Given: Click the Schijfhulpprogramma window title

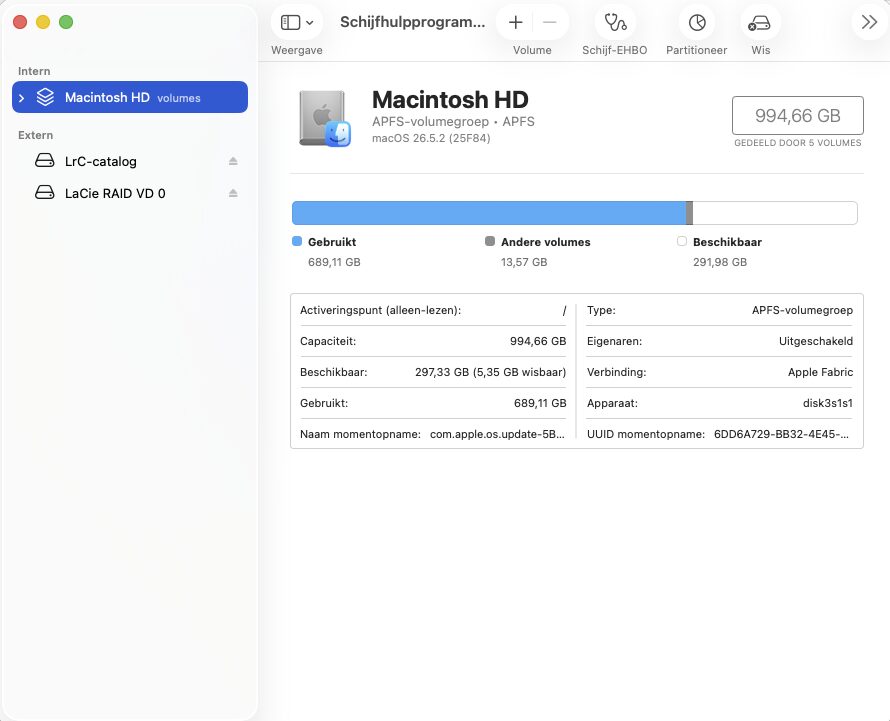Looking at the screenshot, I should click(x=413, y=22).
